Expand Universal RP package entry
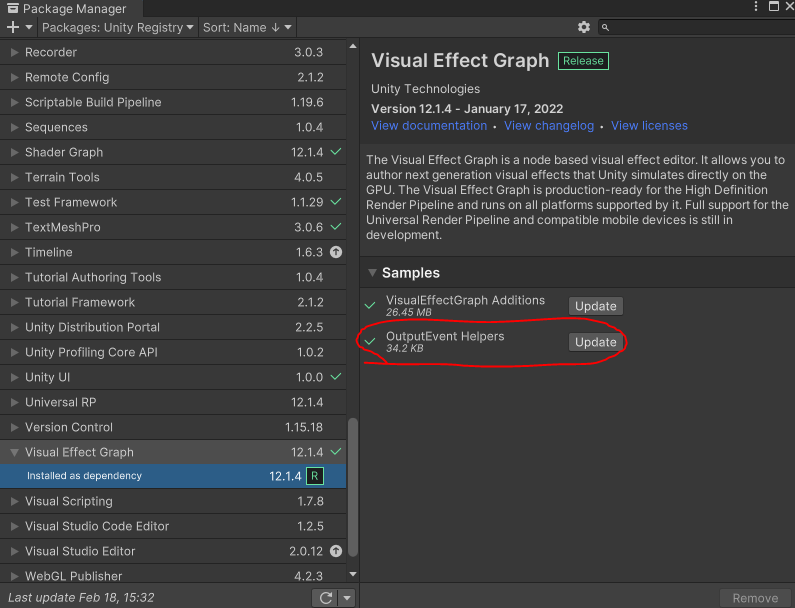The height and width of the screenshot is (608, 795). point(14,402)
